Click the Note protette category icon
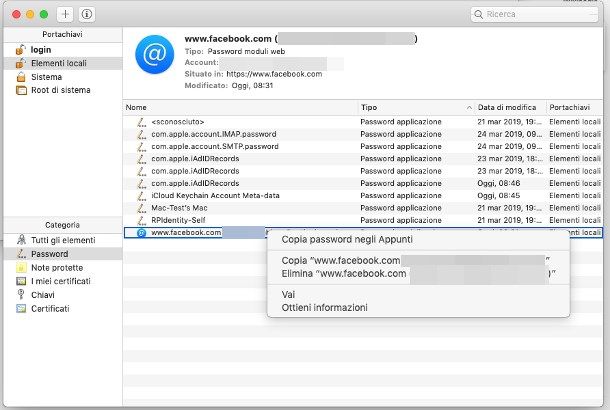Viewport: 610px width, 410px height. coord(21,268)
